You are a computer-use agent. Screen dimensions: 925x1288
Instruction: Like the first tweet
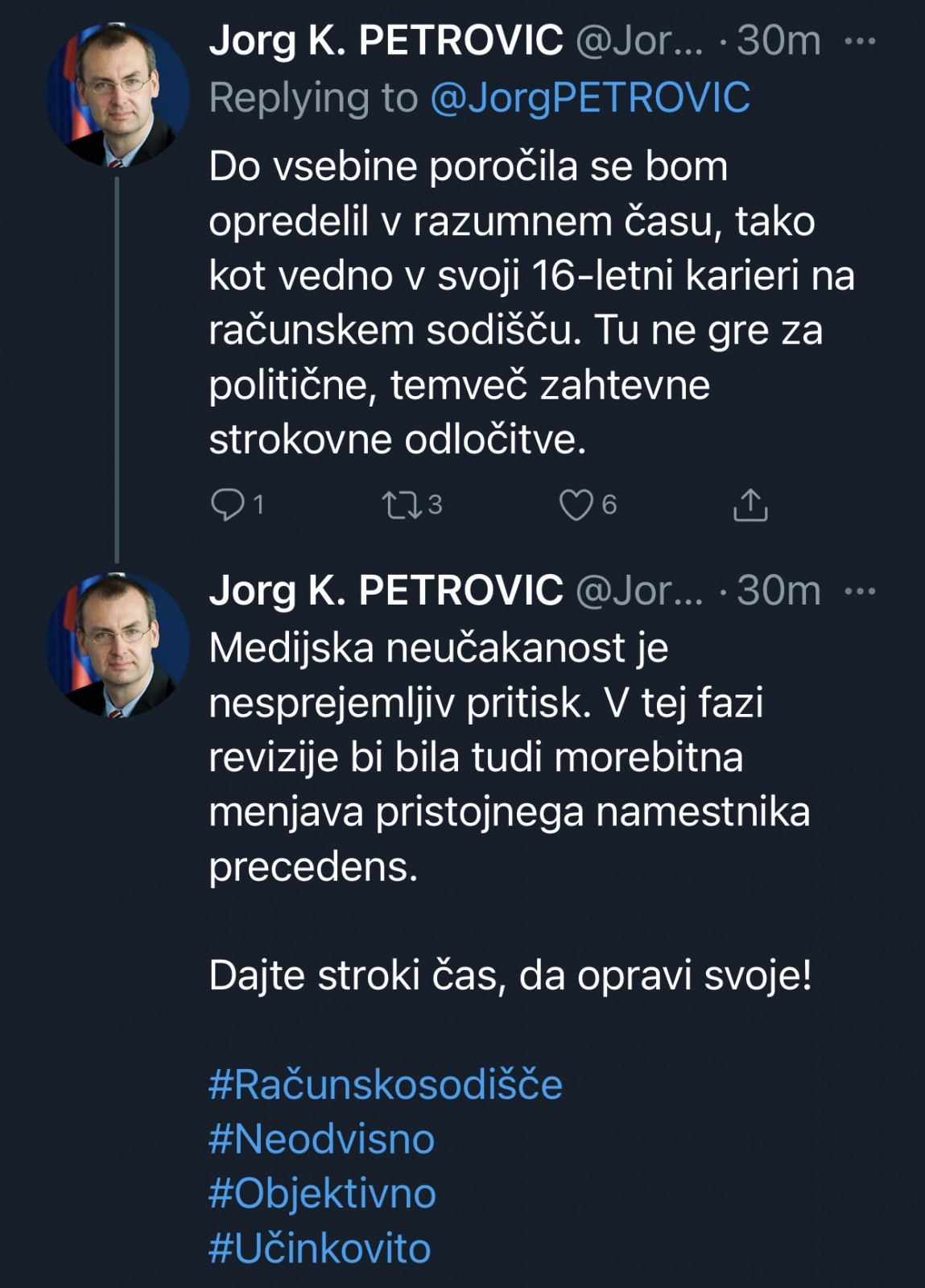576,505
